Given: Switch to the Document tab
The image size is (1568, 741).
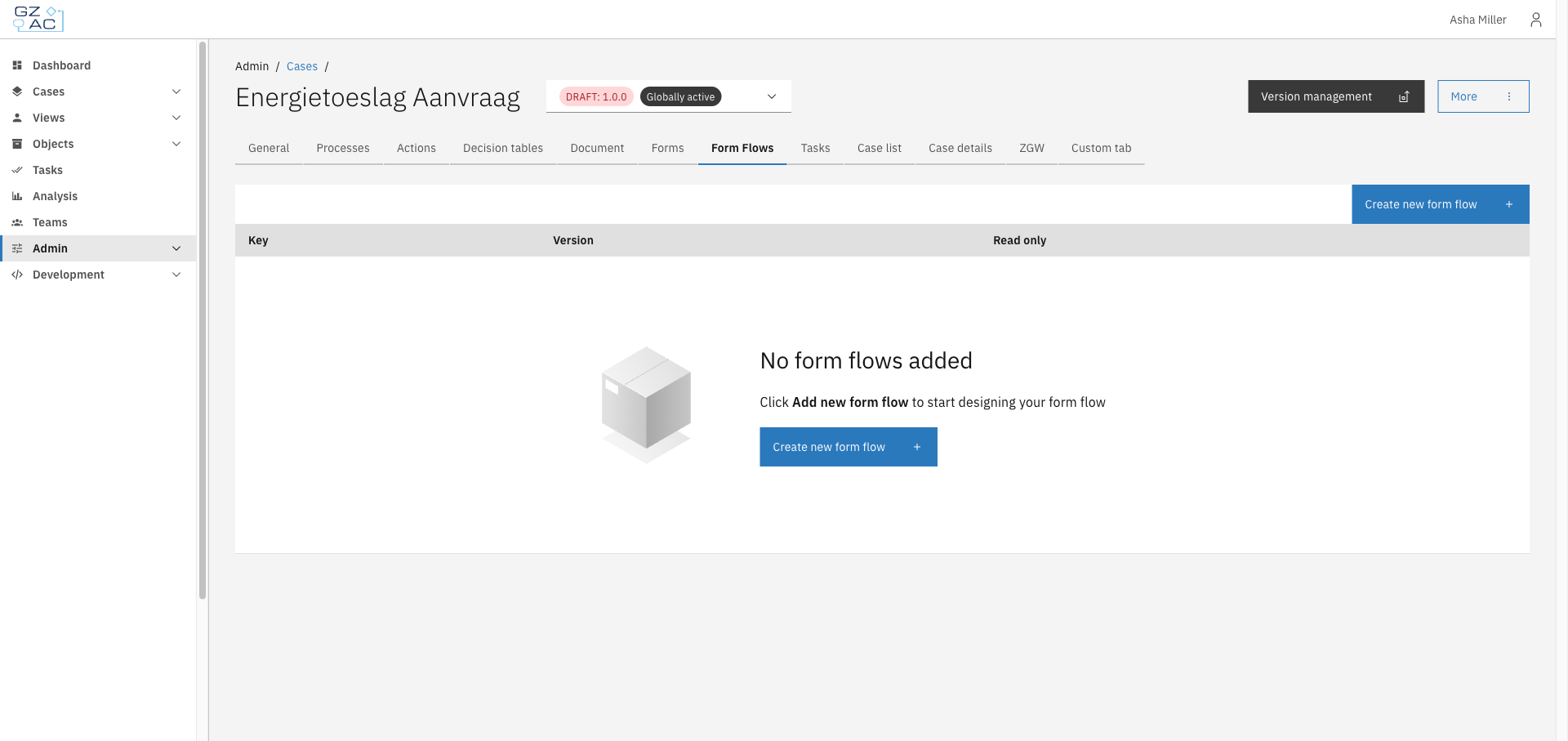Looking at the screenshot, I should click(597, 148).
